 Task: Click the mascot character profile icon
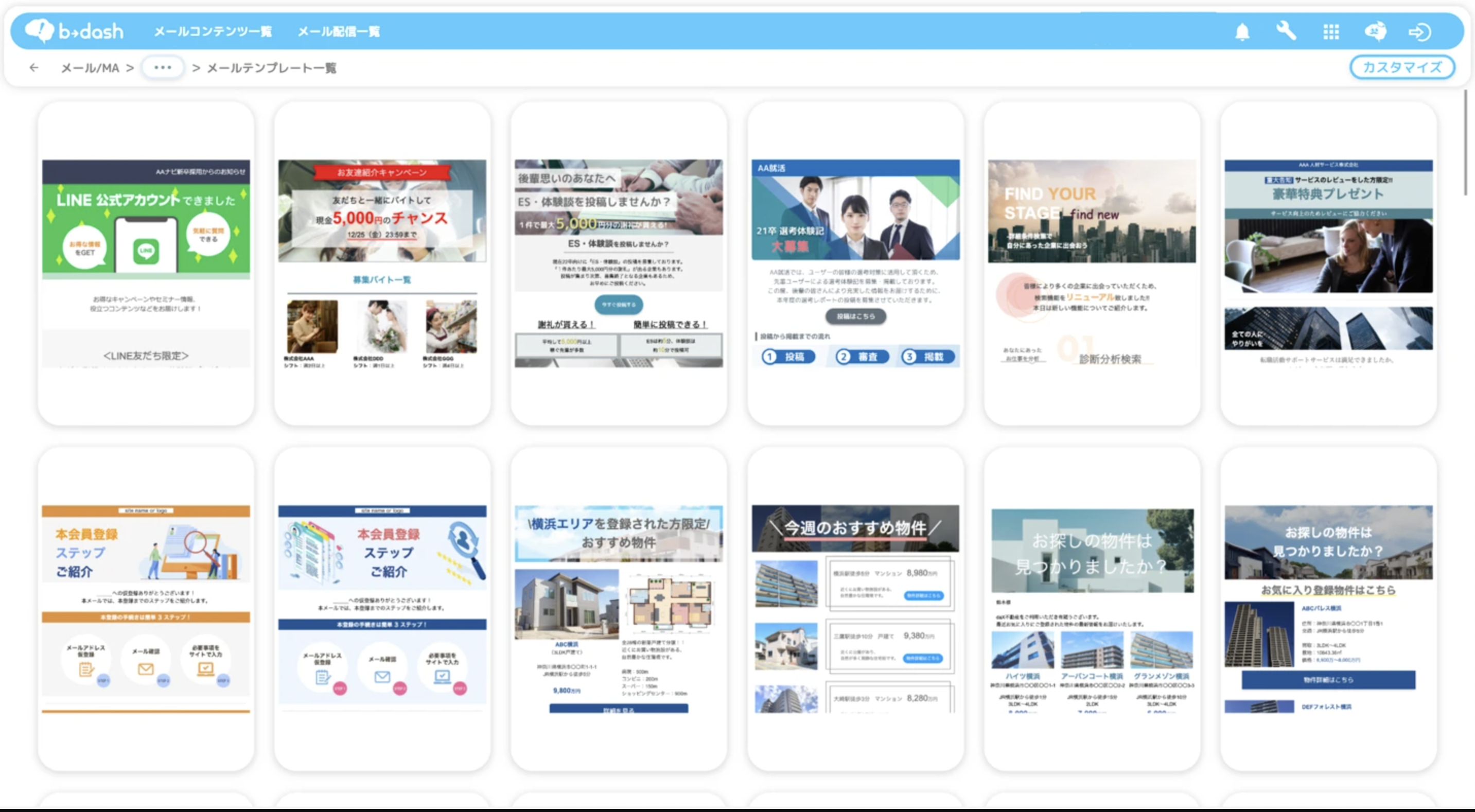pyautogui.click(x=1375, y=31)
